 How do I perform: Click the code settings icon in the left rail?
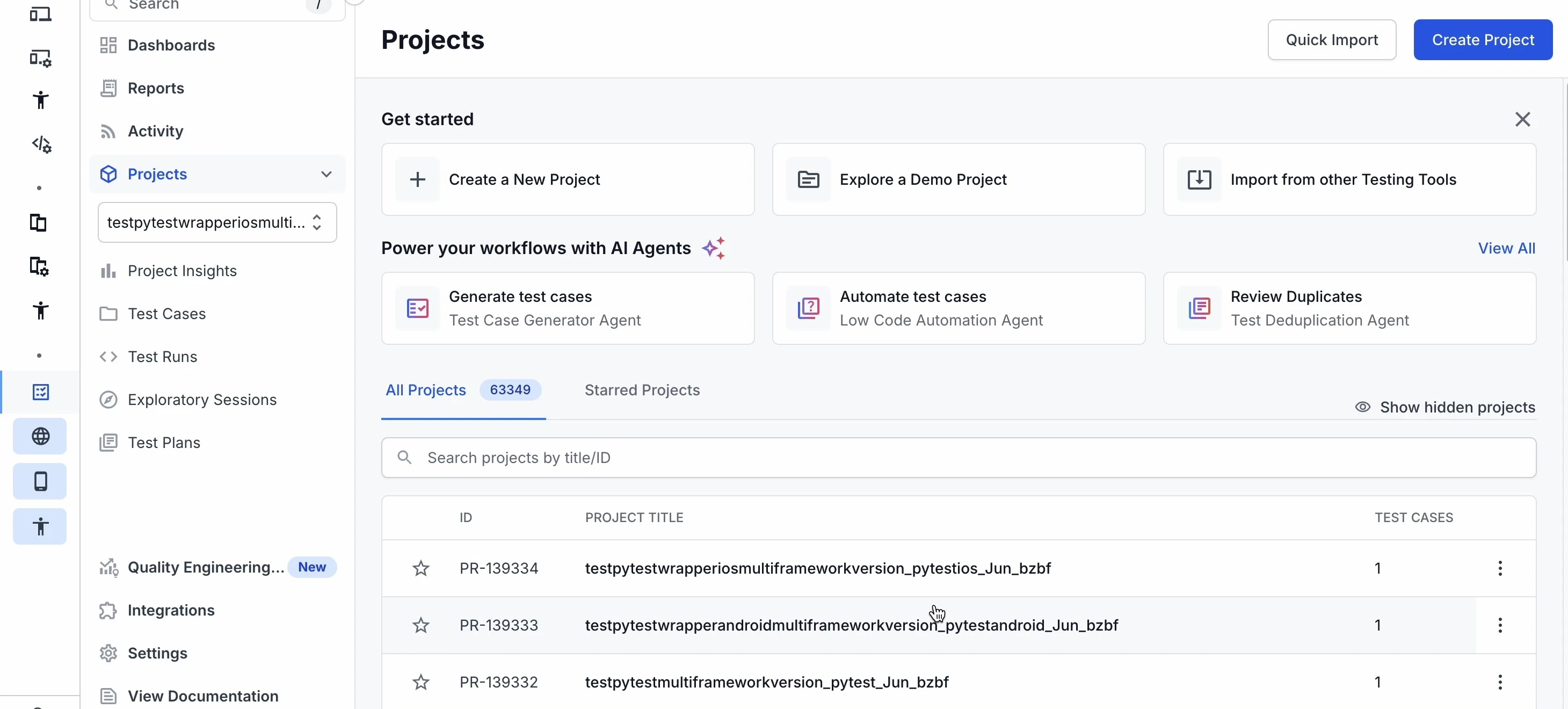[41, 144]
